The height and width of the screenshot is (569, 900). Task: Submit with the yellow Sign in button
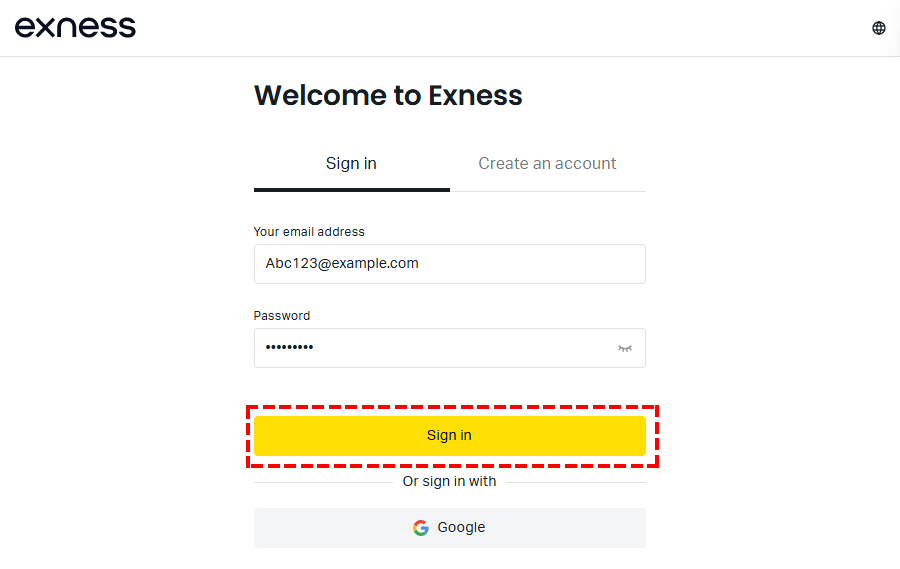point(449,436)
